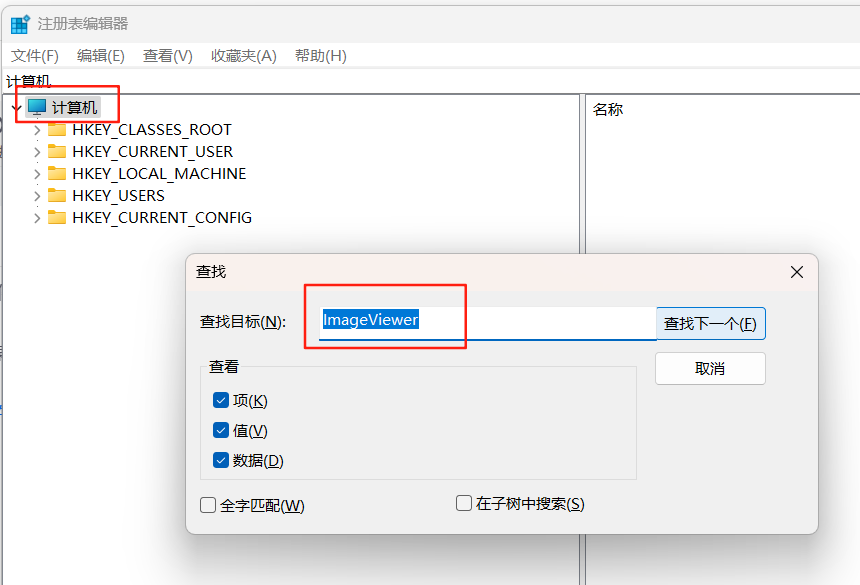Toggle the 数据(D) checkbox
Viewport: 860px width, 585px height.
tap(220, 460)
